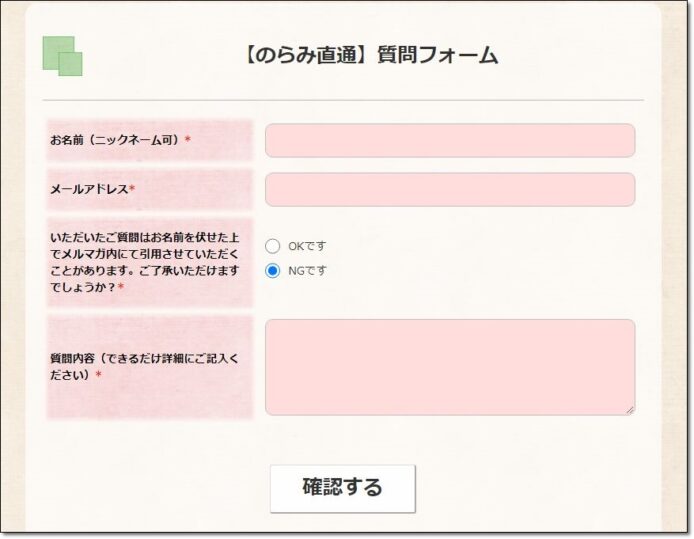This screenshot has height=539, width=694.
Task: Click the メールアドレス label
Action: pos(89,189)
